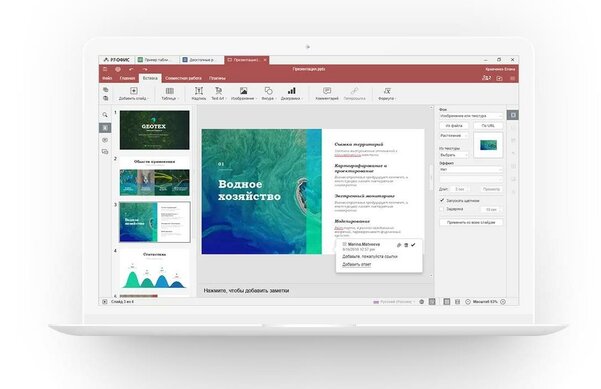Open the texture Выбрать dropdown

(x=453, y=155)
